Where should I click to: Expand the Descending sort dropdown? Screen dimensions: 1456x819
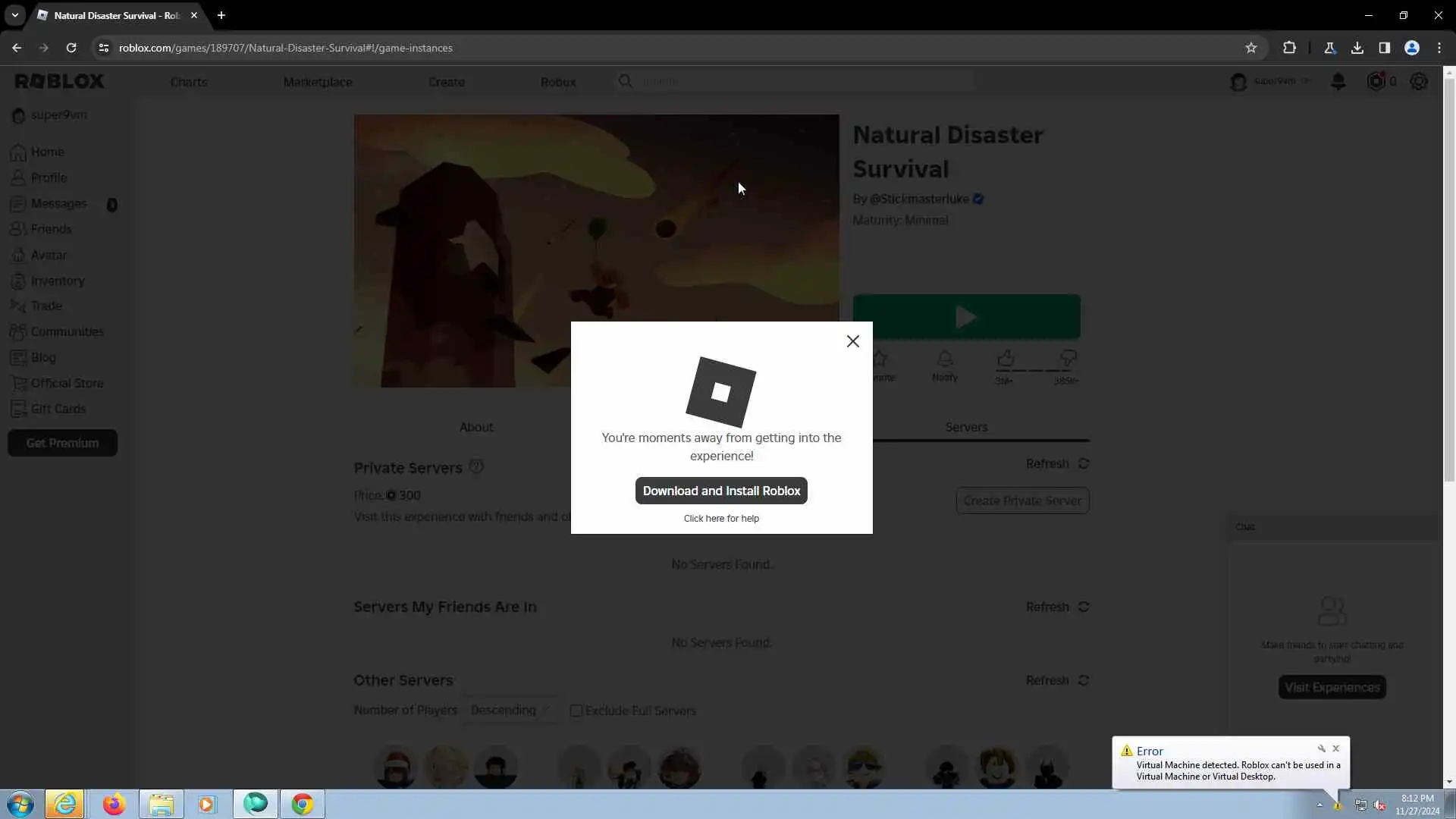(510, 711)
